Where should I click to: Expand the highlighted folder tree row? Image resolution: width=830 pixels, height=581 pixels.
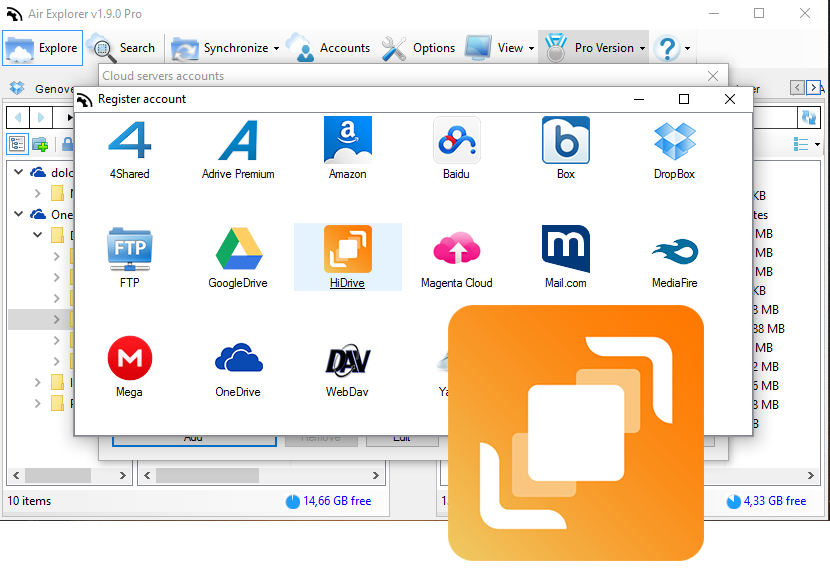[57, 319]
